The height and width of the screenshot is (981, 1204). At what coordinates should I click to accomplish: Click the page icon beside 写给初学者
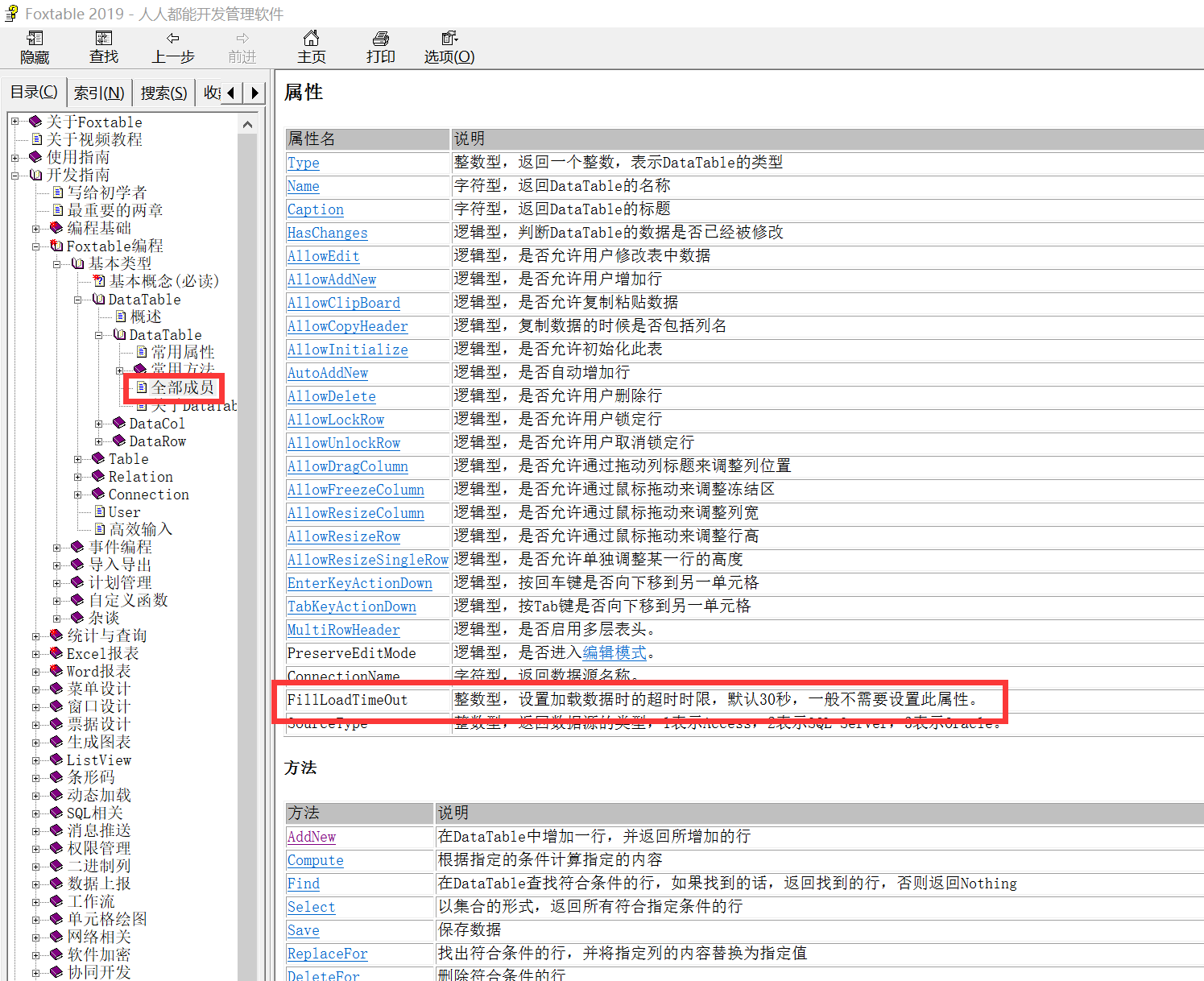click(x=58, y=192)
